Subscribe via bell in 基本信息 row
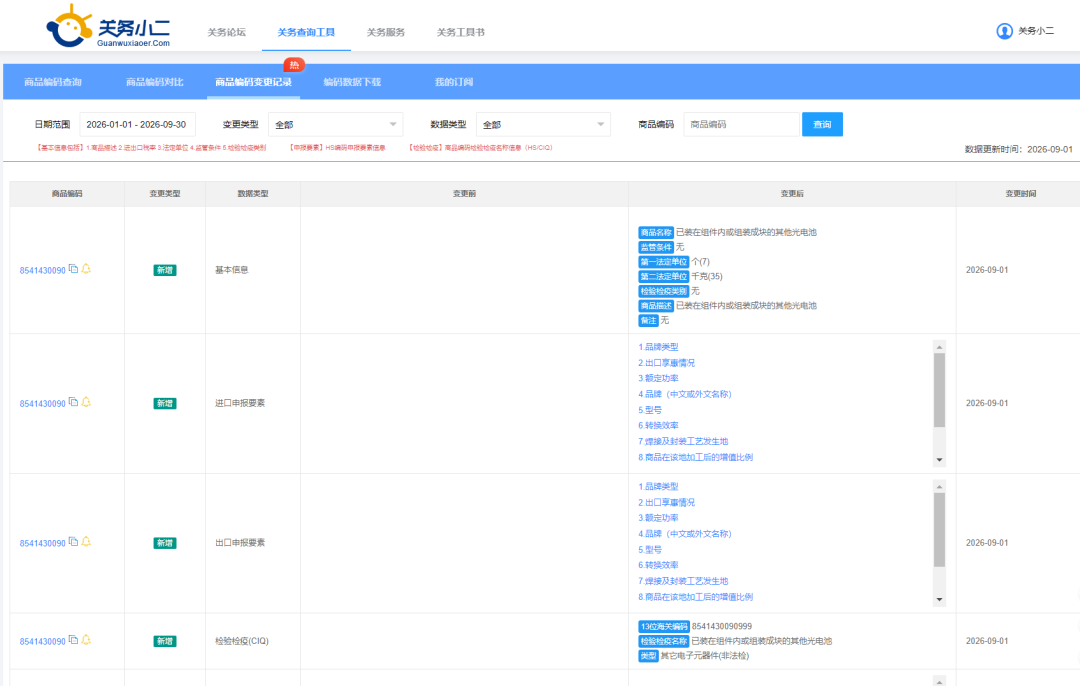Image resolution: width=1080 pixels, height=686 pixels. pos(86,269)
